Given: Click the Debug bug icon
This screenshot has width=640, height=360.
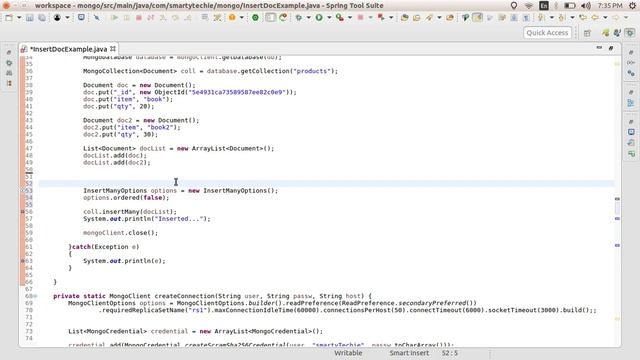Looking at the screenshot, I should [x=299, y=18].
